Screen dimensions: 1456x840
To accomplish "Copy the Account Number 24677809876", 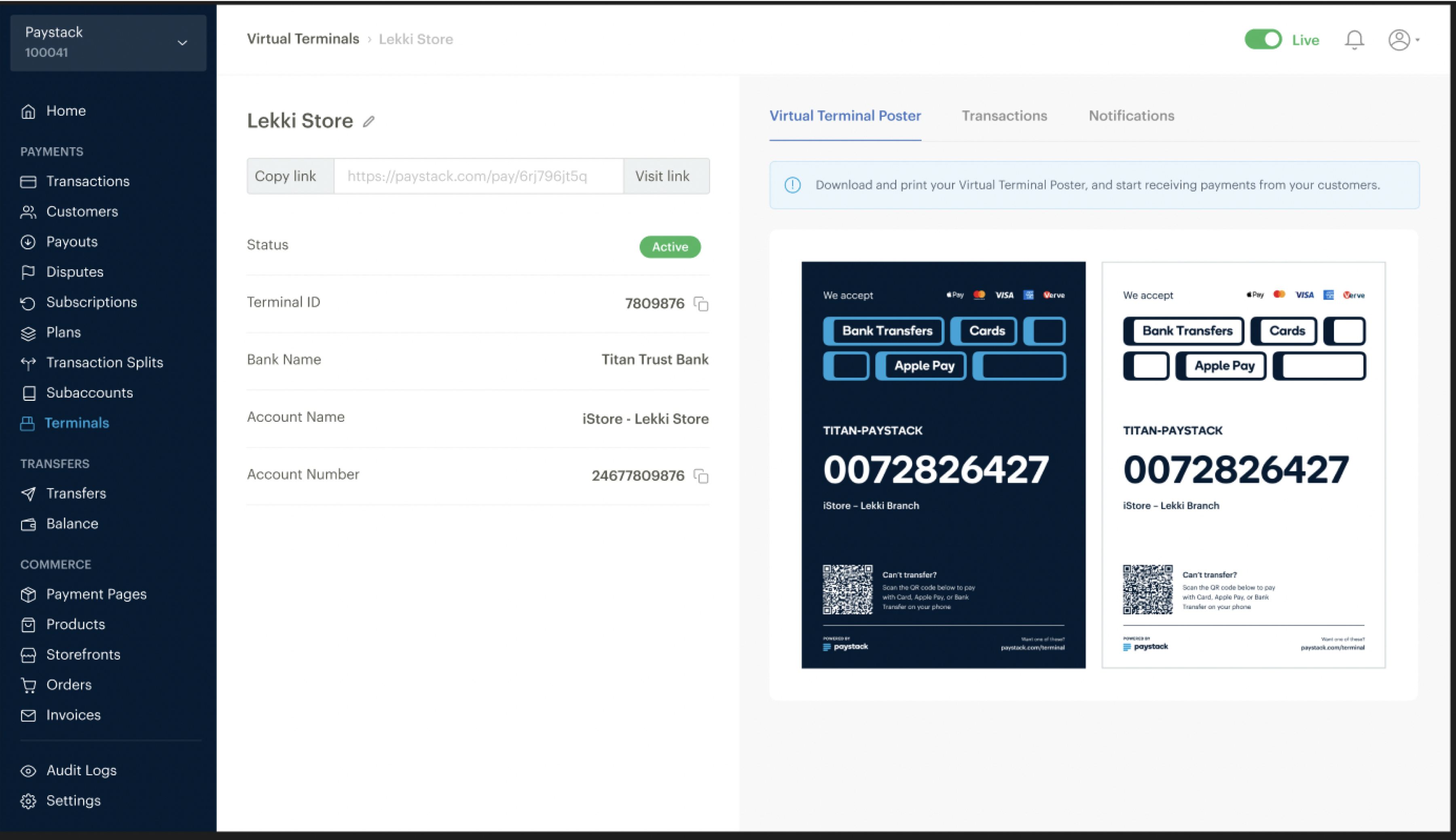I will [x=701, y=476].
